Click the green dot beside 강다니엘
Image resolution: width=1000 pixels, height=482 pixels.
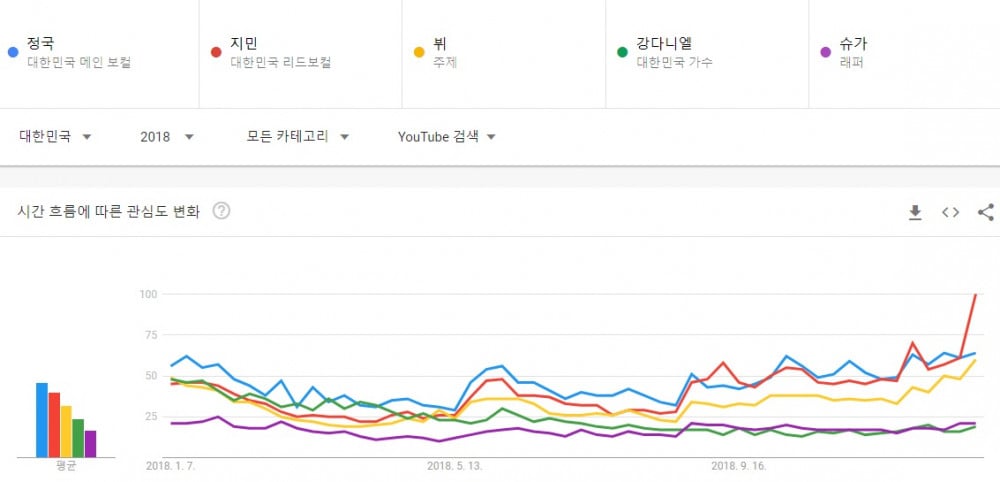pyautogui.click(x=622, y=52)
